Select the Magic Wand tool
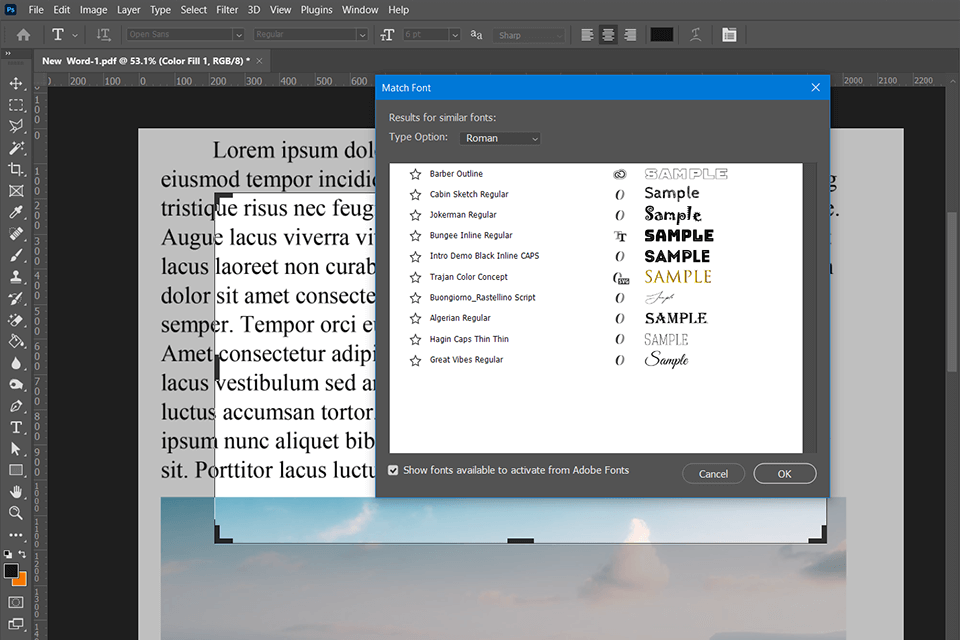 click(16, 148)
